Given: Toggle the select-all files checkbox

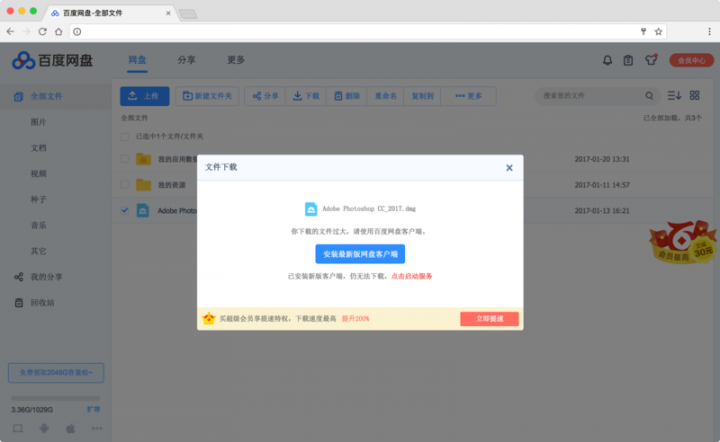Looking at the screenshot, I should (x=124, y=137).
